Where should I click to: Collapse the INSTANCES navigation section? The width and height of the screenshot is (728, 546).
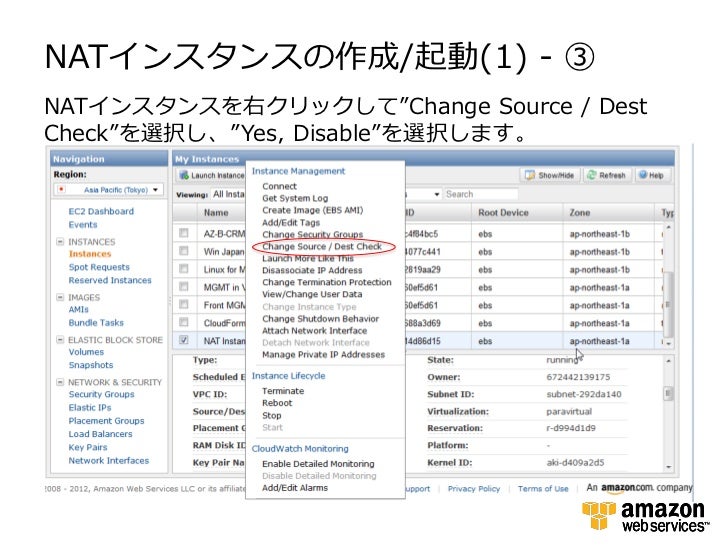pos(60,241)
